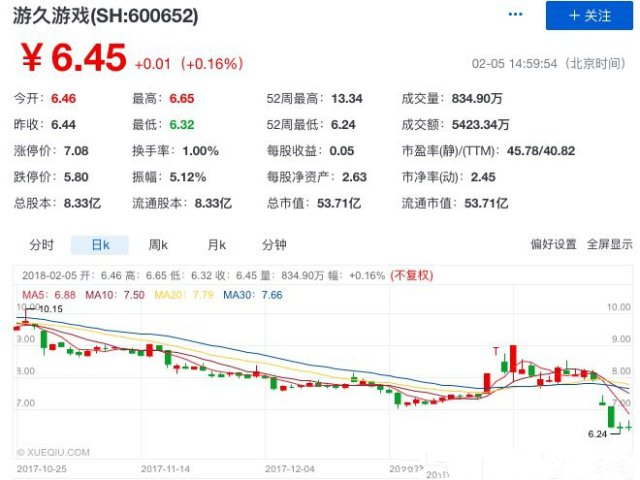This screenshot has height=480, width=640.
Task: Click the timestamp 02-05 14:59:54
Action: 514,64
